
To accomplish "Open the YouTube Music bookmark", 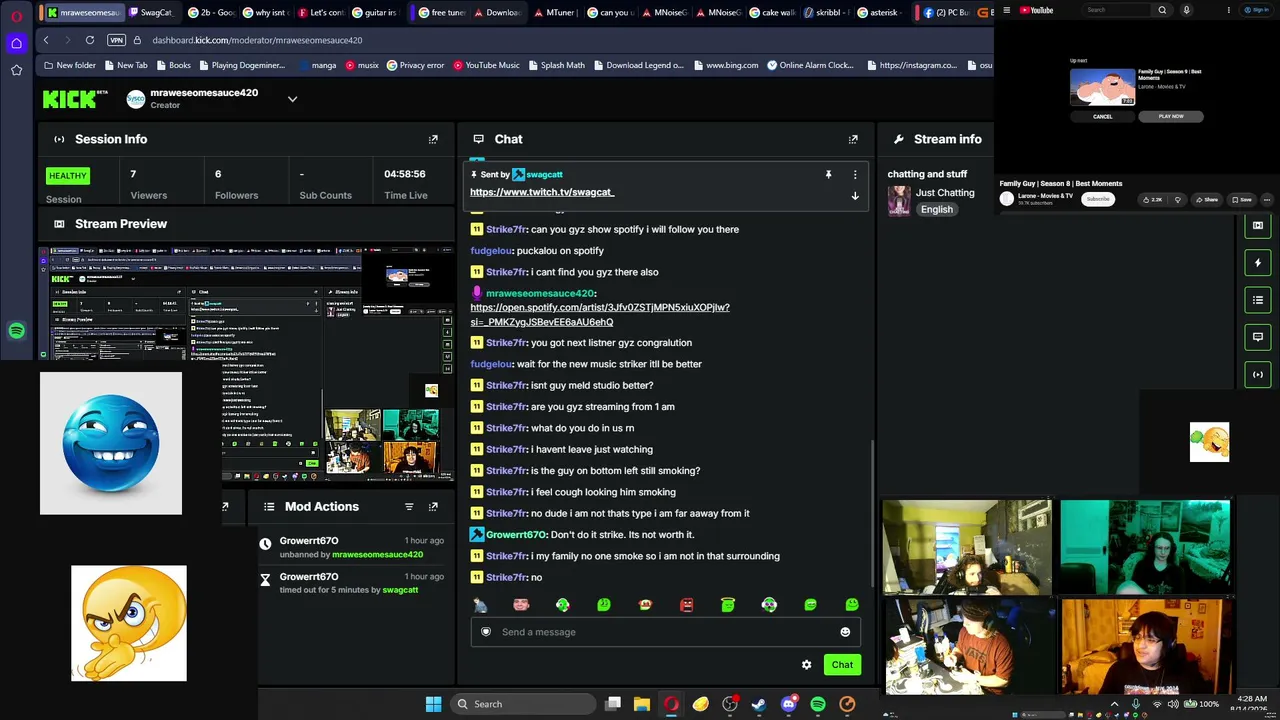I will [x=486, y=65].
